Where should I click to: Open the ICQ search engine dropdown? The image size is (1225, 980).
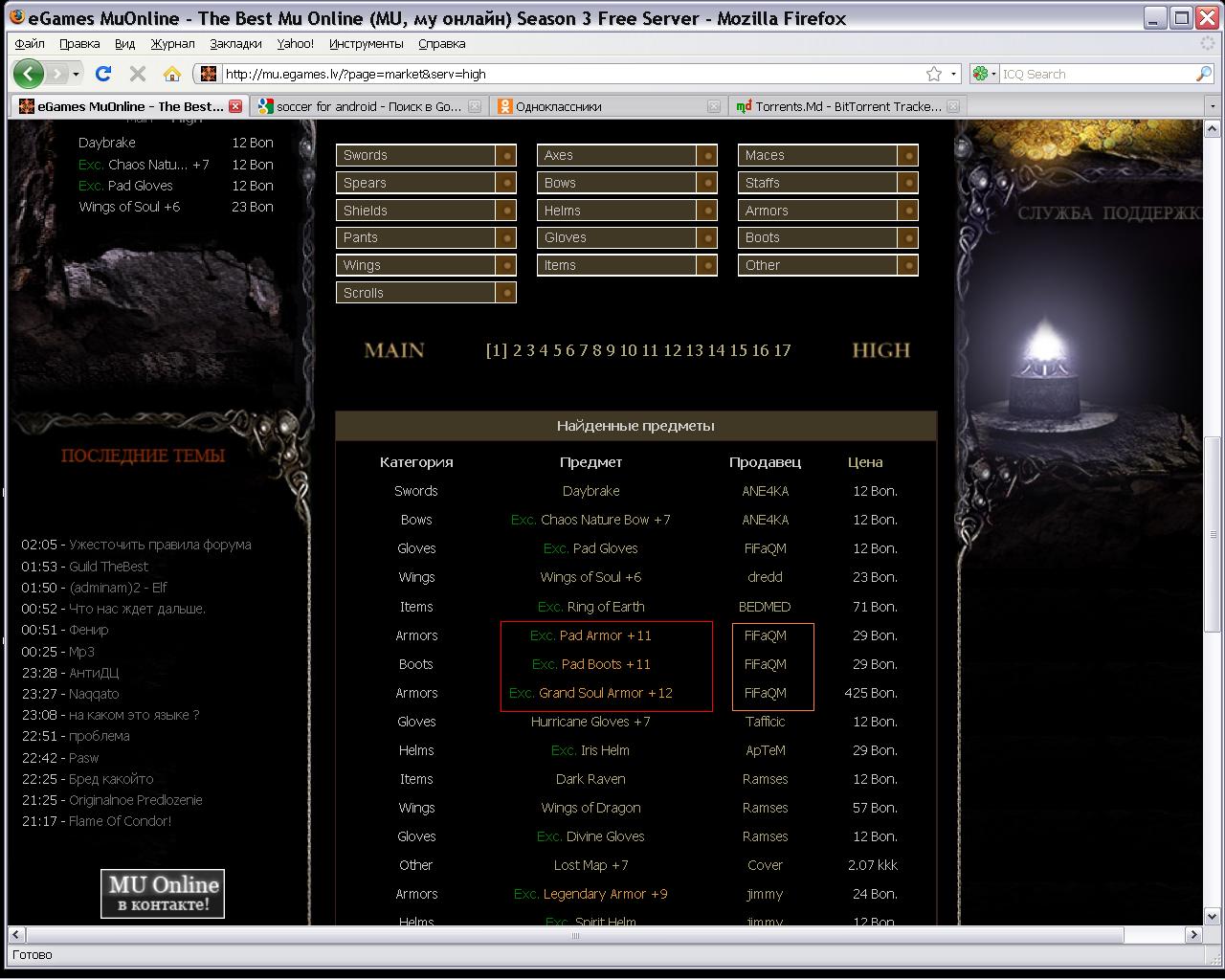point(984,74)
